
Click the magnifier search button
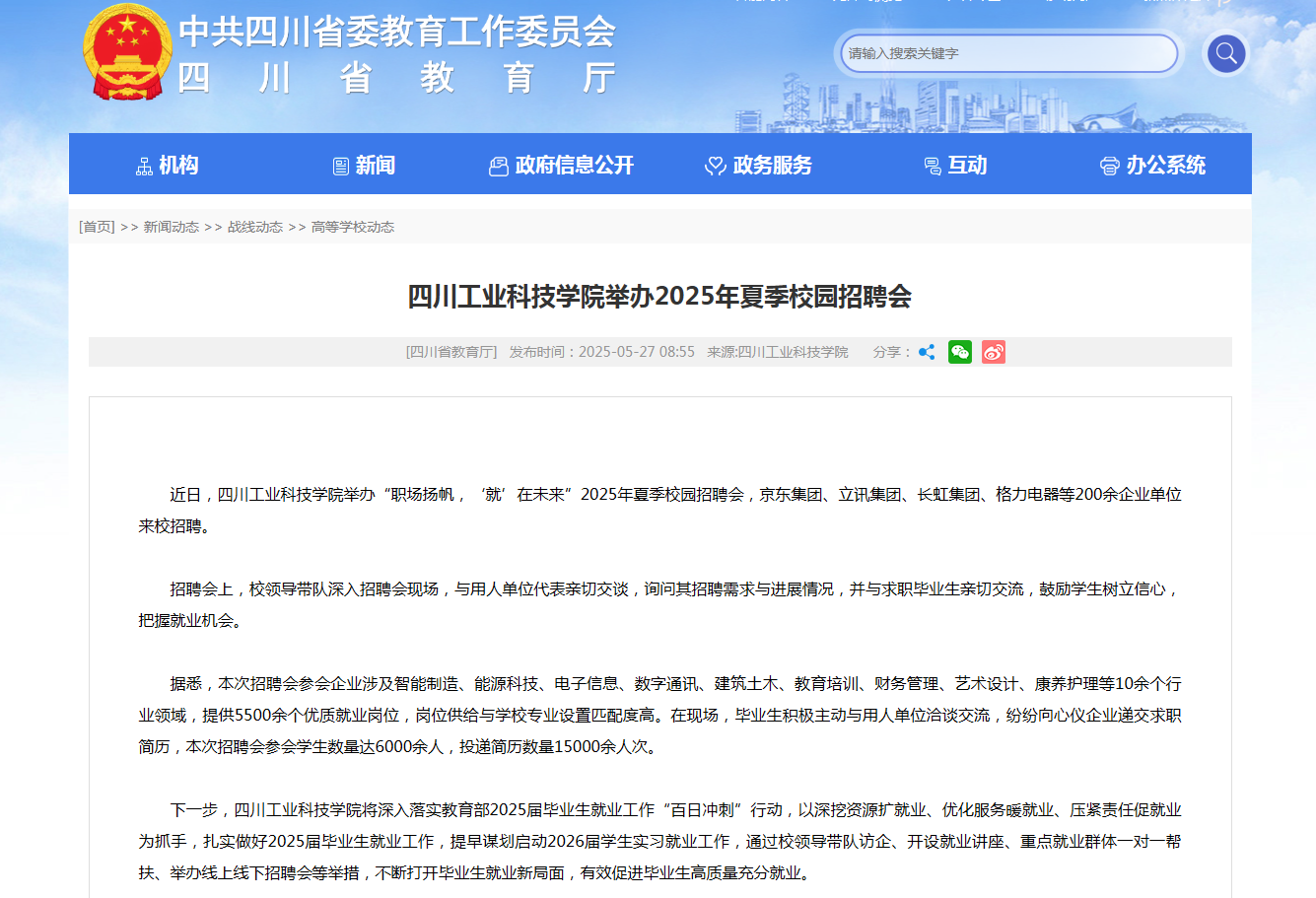click(1226, 53)
